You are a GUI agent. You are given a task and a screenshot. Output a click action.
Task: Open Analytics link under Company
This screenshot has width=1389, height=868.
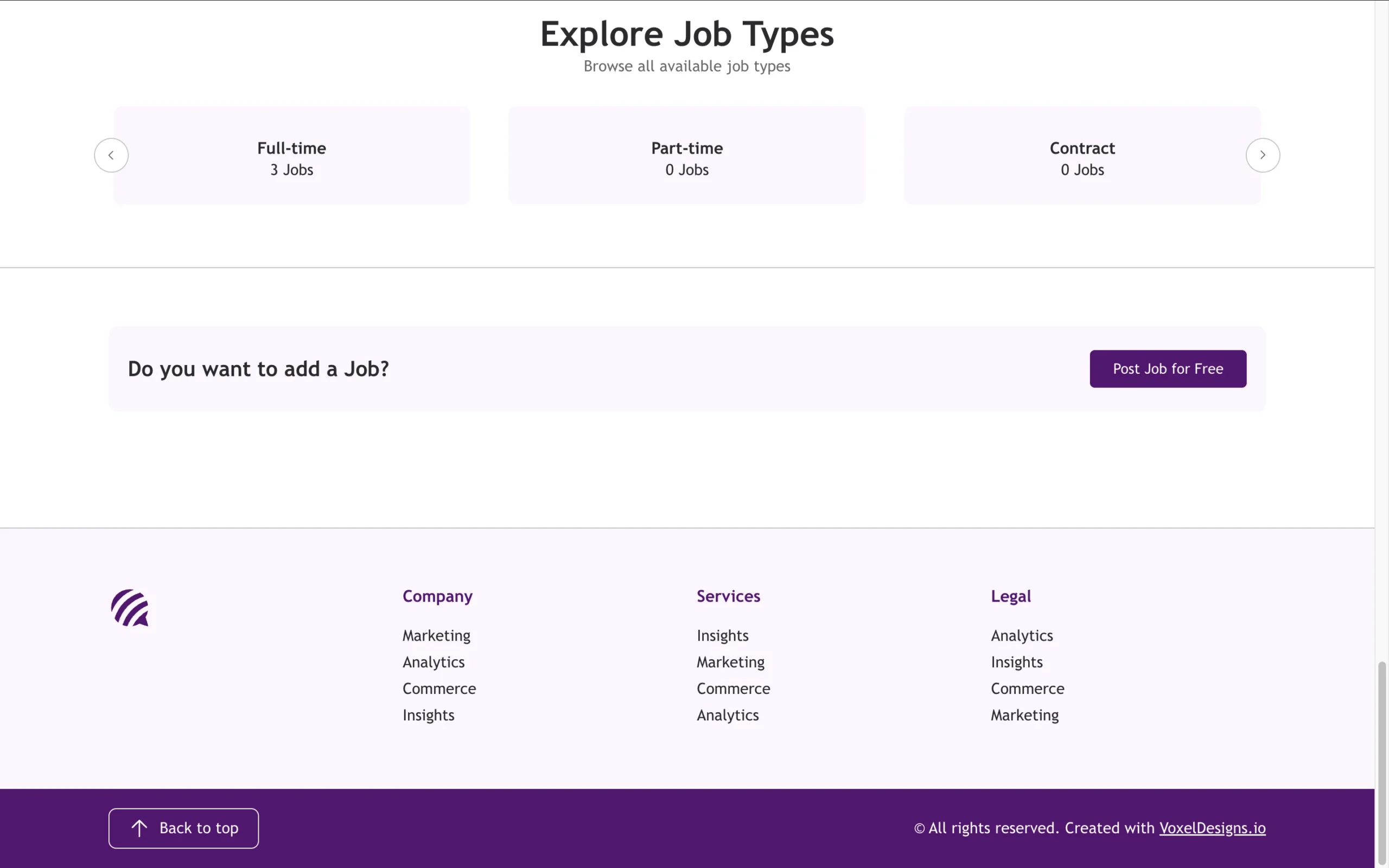coord(434,662)
